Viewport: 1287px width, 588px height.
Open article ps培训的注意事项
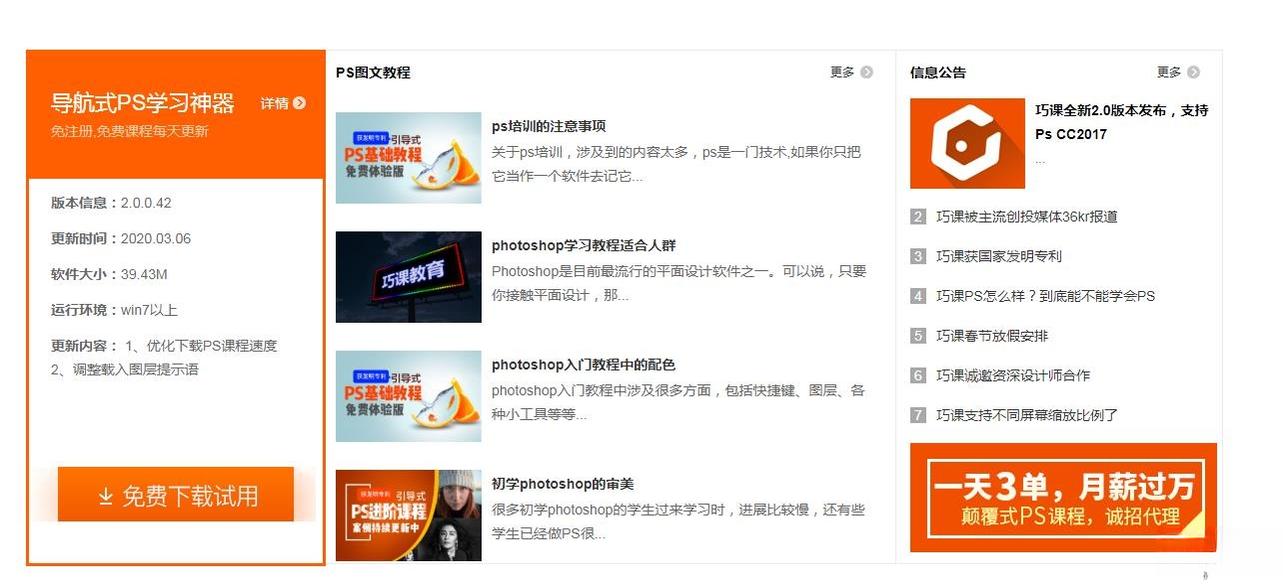548,126
